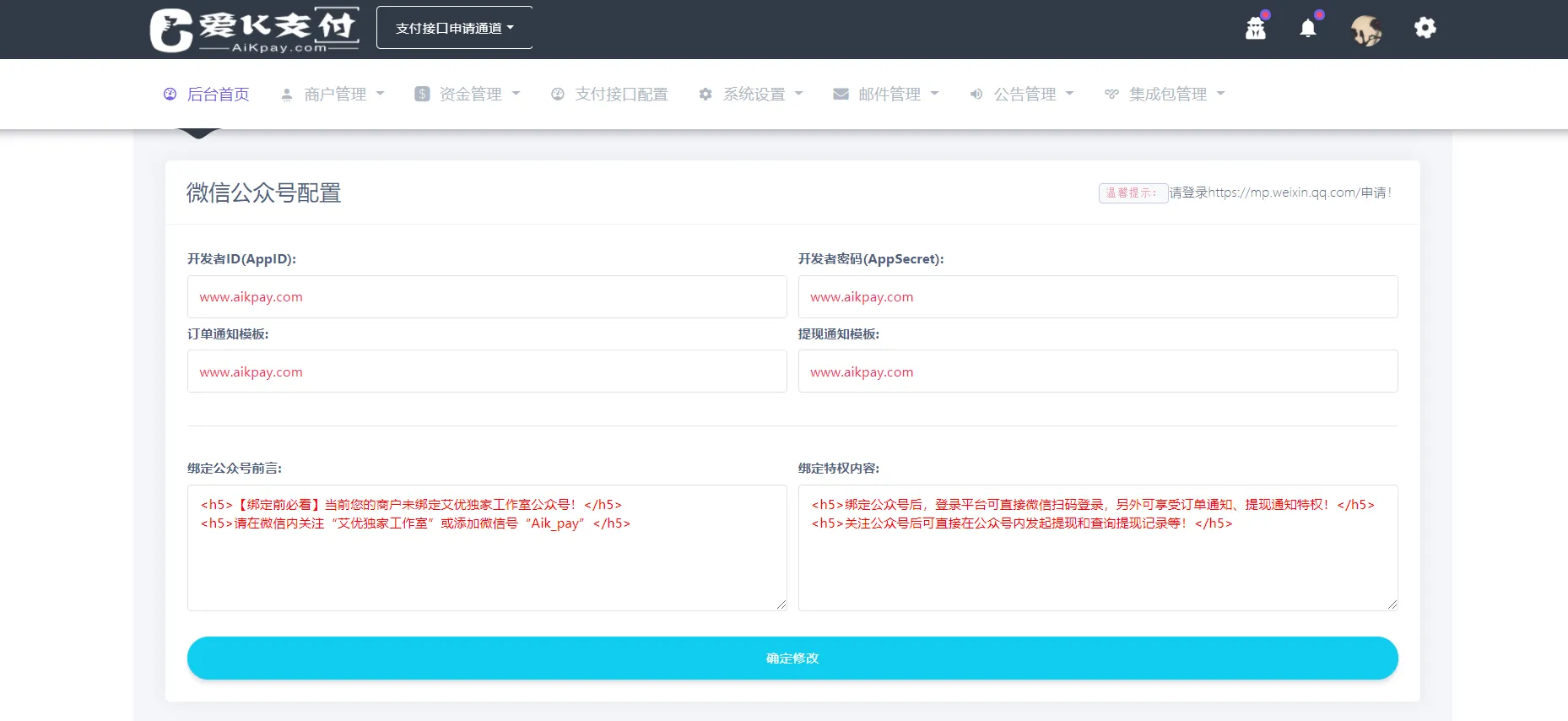
Task: Expand the 公告管理 menu
Action: [1022, 94]
